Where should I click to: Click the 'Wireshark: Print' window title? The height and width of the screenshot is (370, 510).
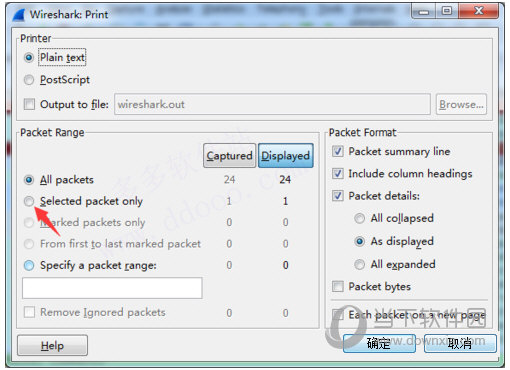pyautogui.click(x=69, y=15)
